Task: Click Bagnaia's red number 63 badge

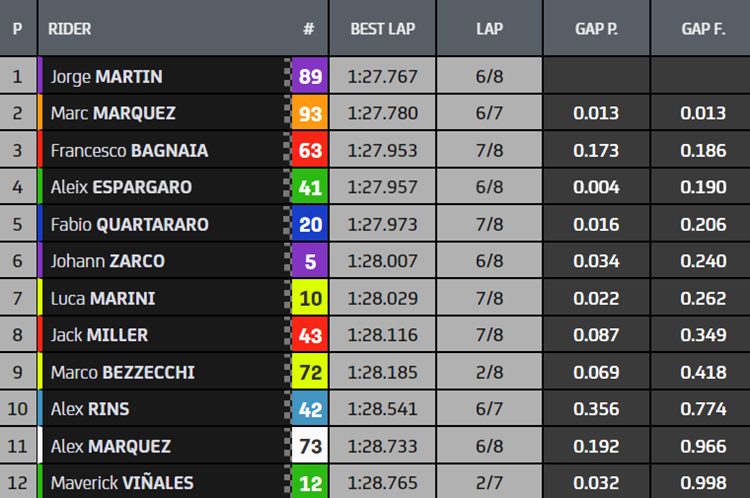Action: coord(309,150)
